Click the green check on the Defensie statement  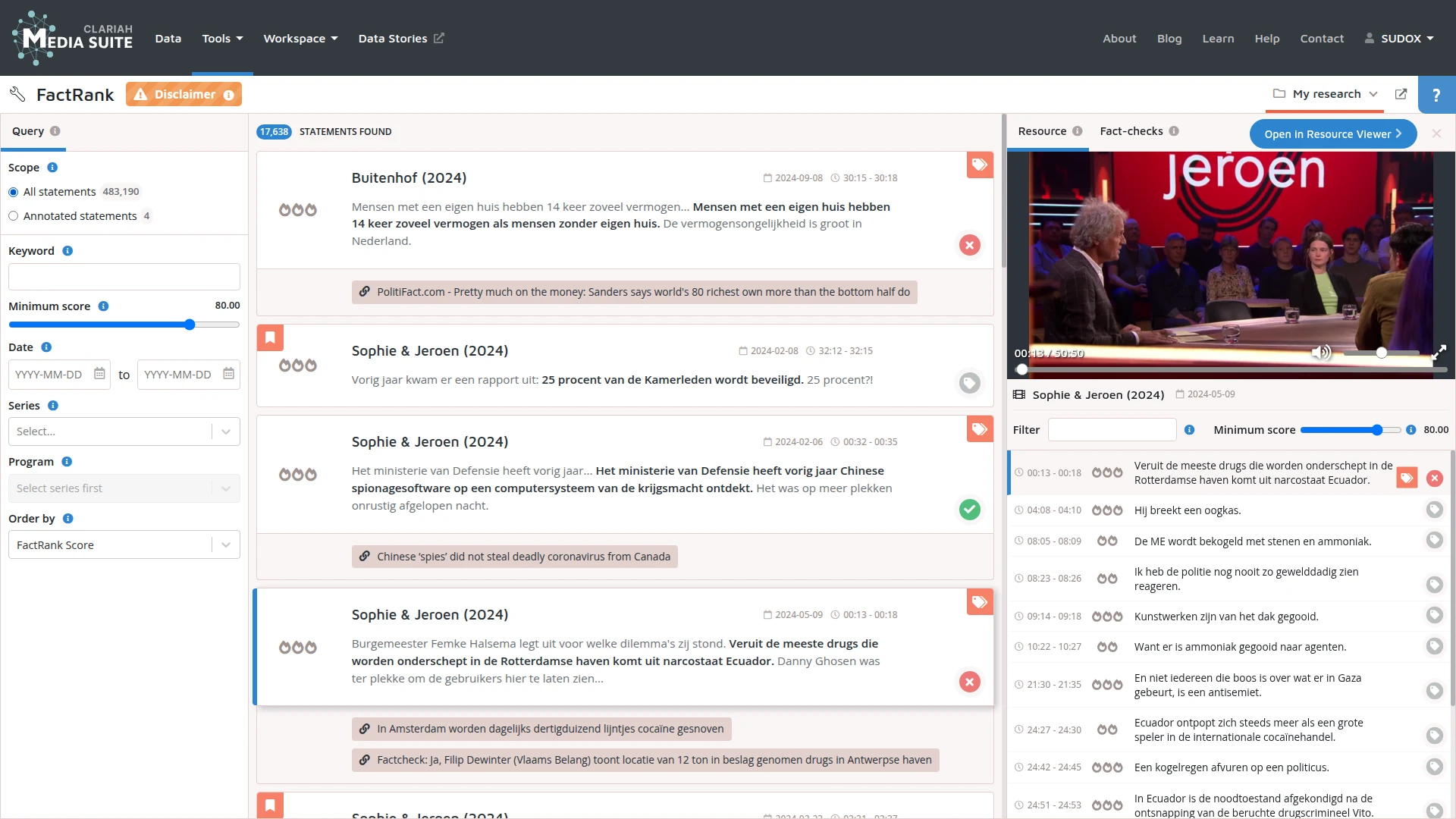point(969,510)
